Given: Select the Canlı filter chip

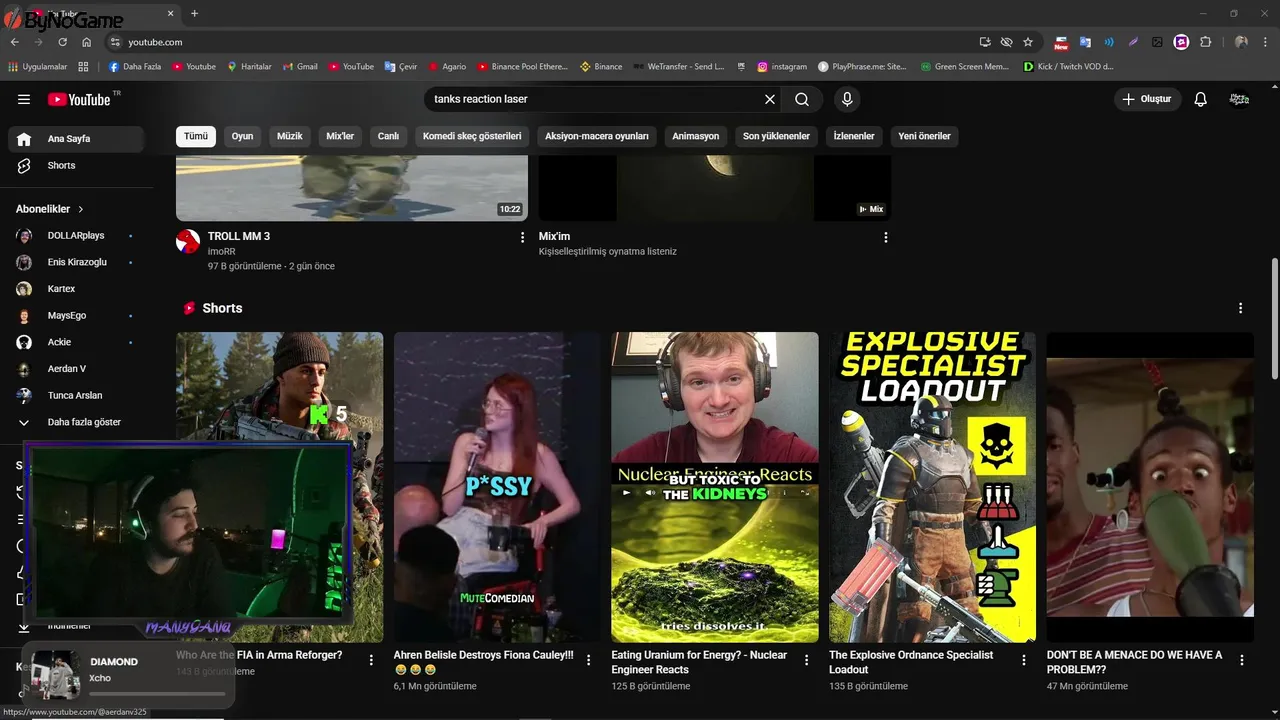Looking at the screenshot, I should (x=388, y=136).
